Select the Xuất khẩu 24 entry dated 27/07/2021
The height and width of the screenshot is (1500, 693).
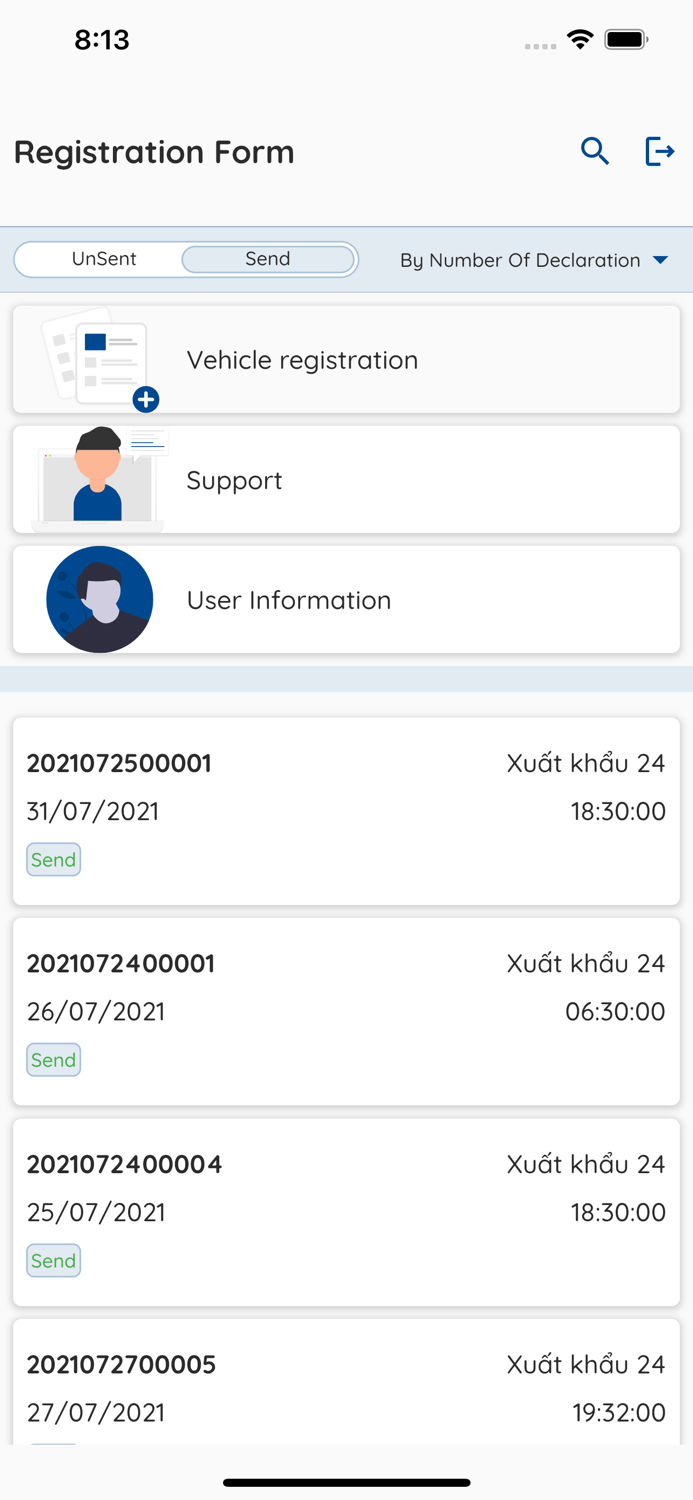[346, 1390]
